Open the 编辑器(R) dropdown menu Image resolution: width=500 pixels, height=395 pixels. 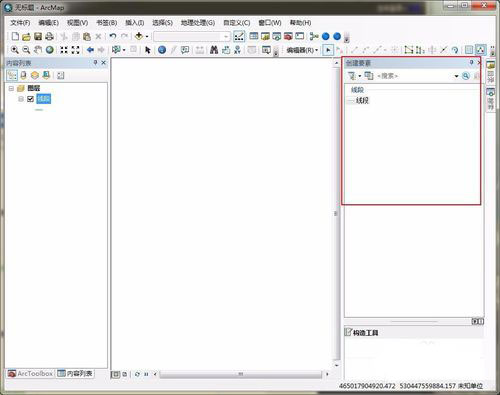click(302, 50)
